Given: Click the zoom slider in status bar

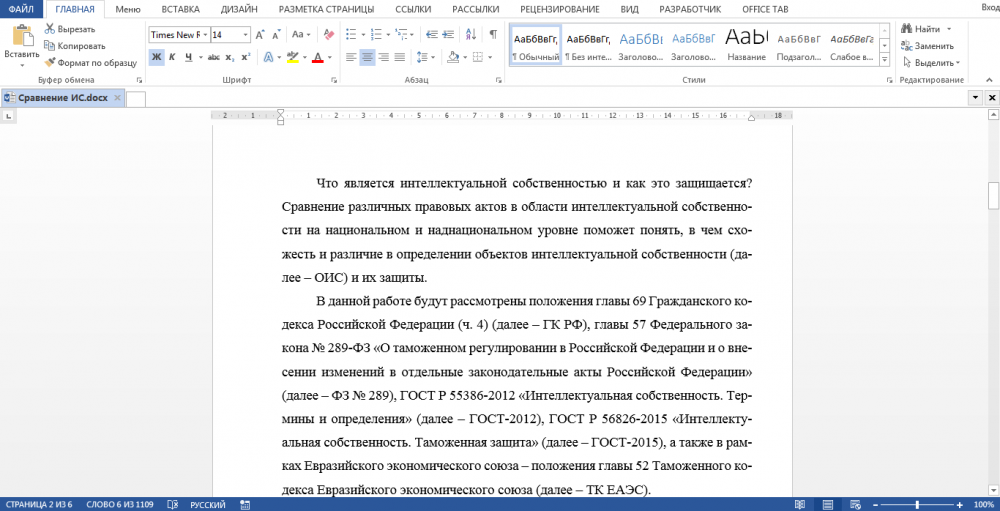Looking at the screenshot, I should point(916,505).
